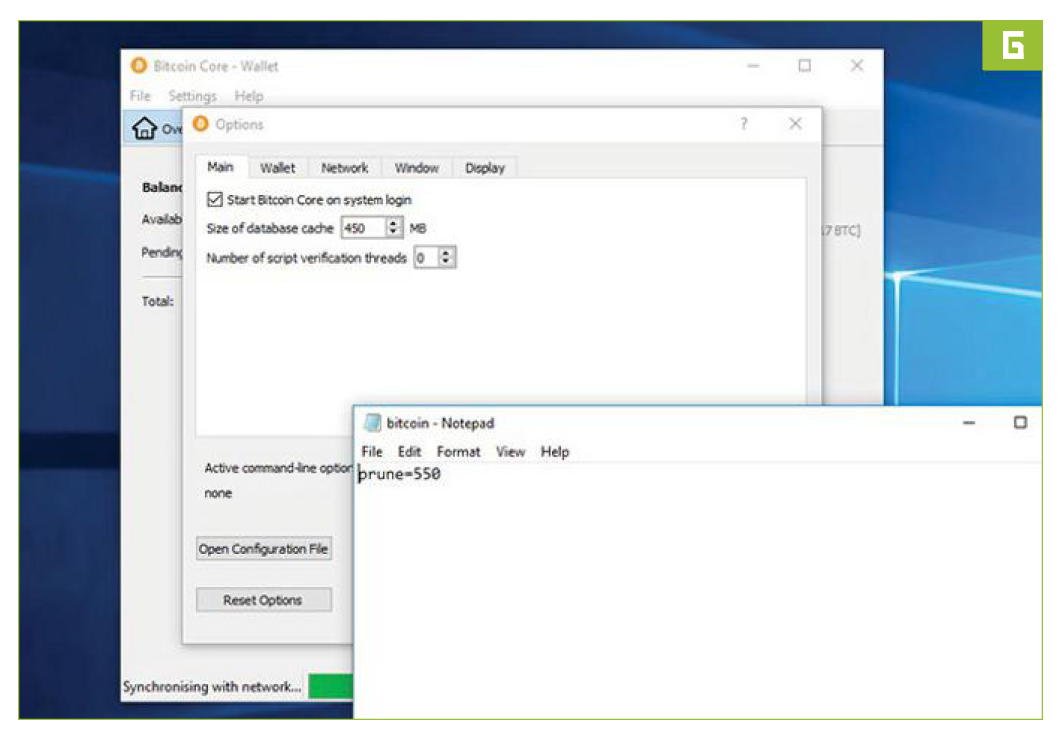The image size is (1064, 740).
Task: Click the Bitcoin icon on the Options dialog
Action: coord(200,123)
